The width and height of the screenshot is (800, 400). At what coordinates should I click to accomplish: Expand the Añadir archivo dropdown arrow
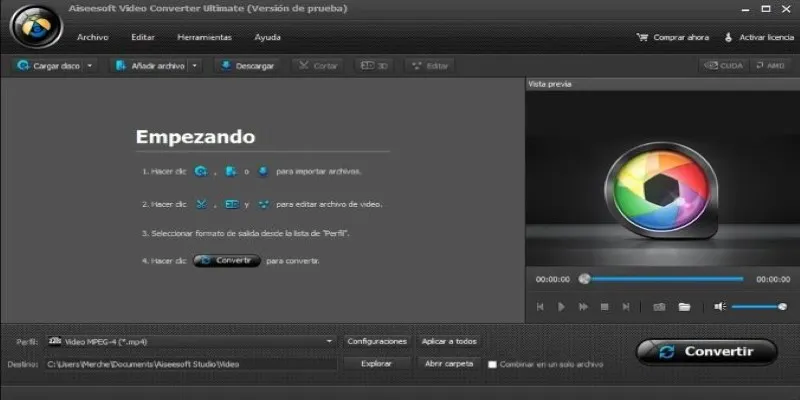[194, 66]
